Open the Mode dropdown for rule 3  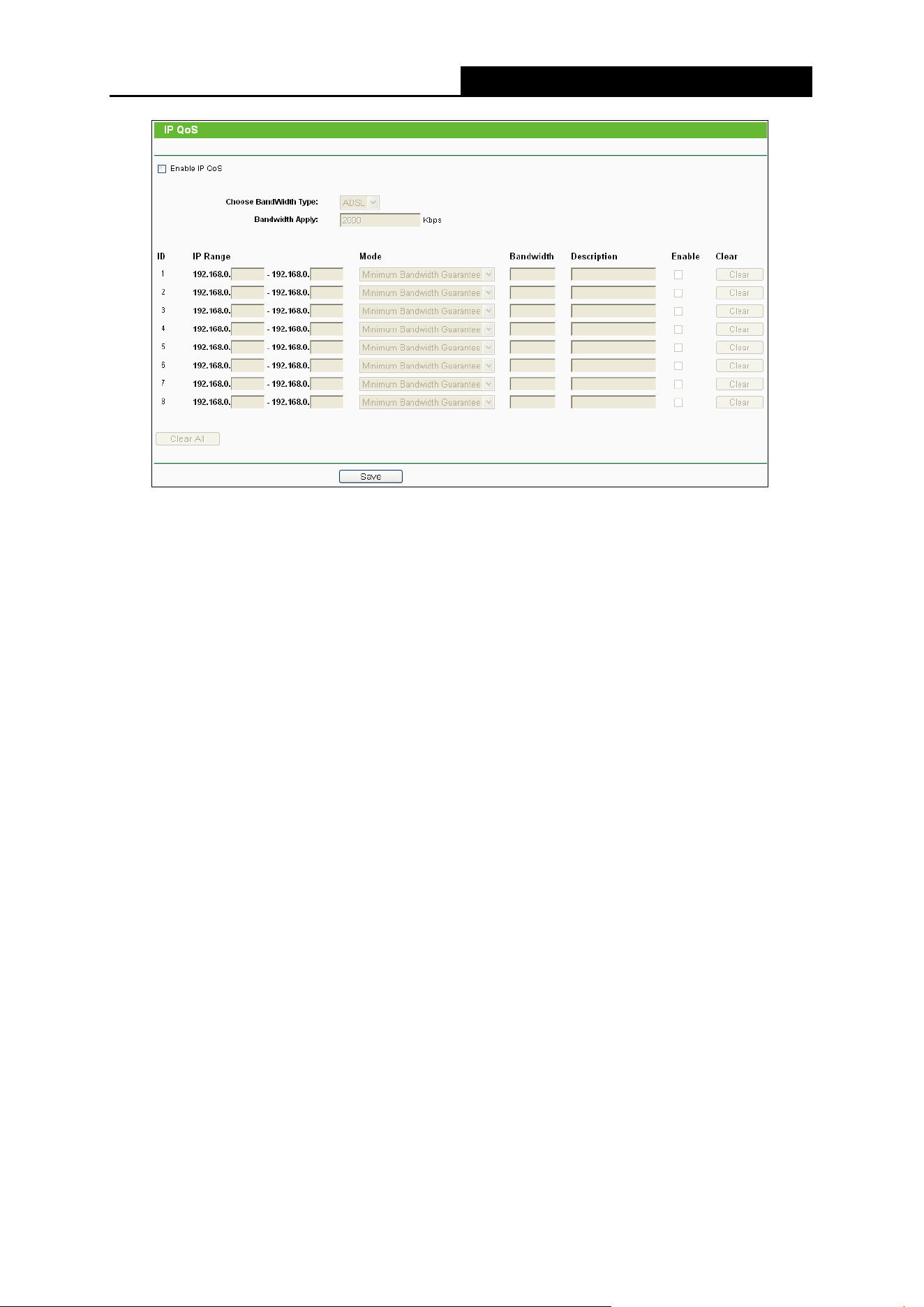tap(427, 311)
